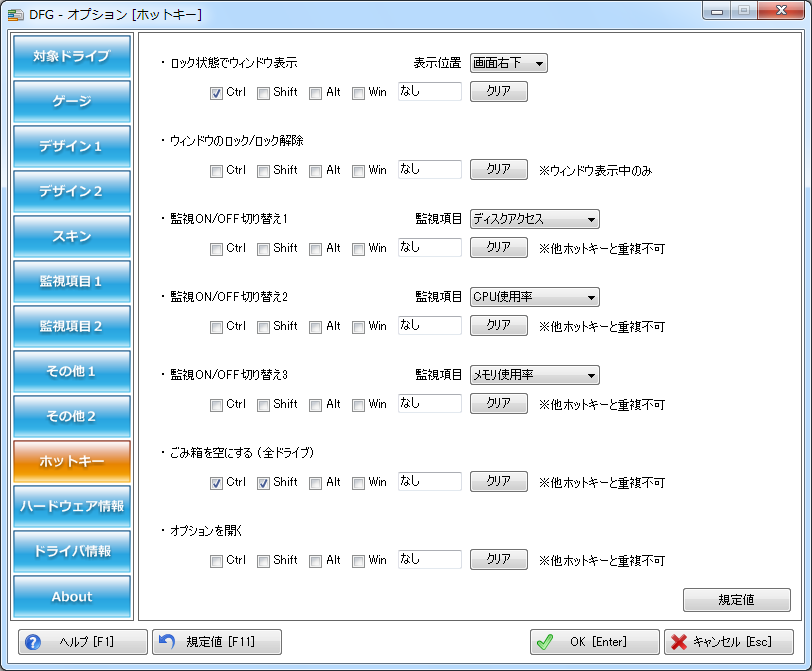Expand the ディスクアクセス monitor item dropdown
Viewport: 812px width, 671px height.
click(x=534, y=219)
